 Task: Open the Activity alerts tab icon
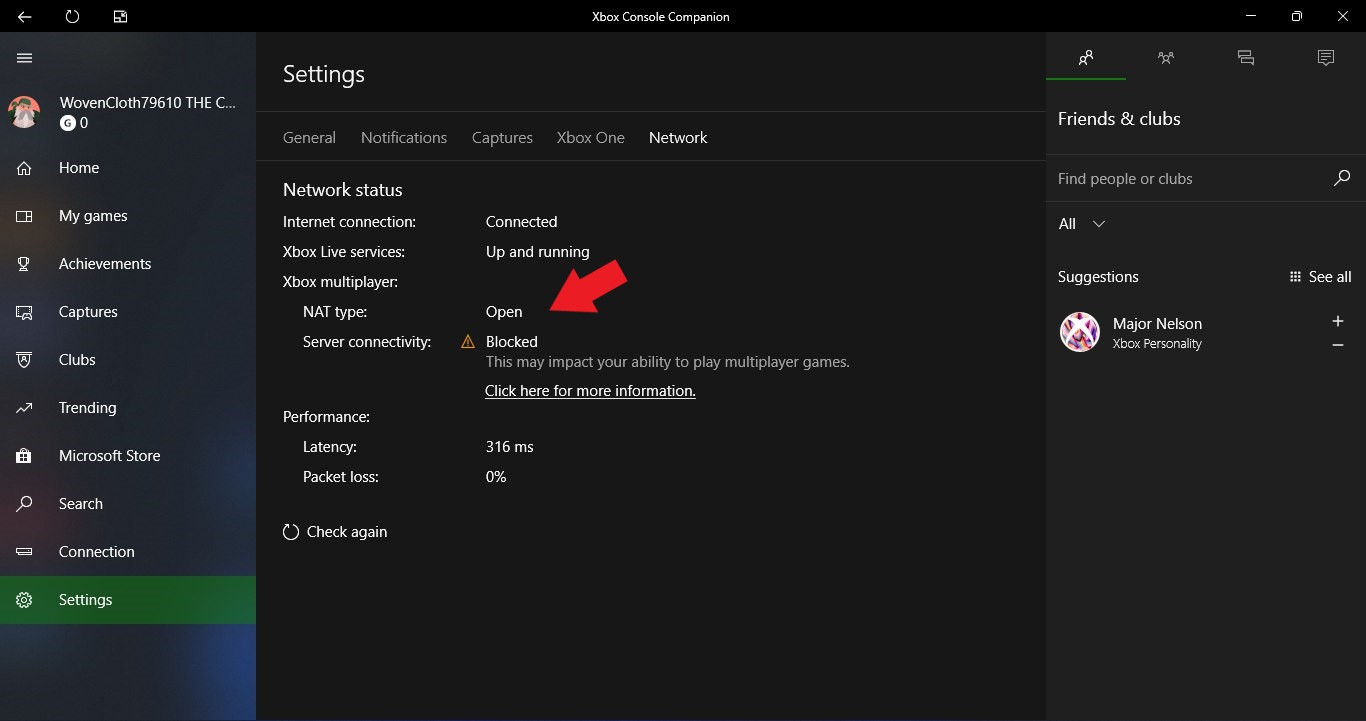coord(1326,58)
